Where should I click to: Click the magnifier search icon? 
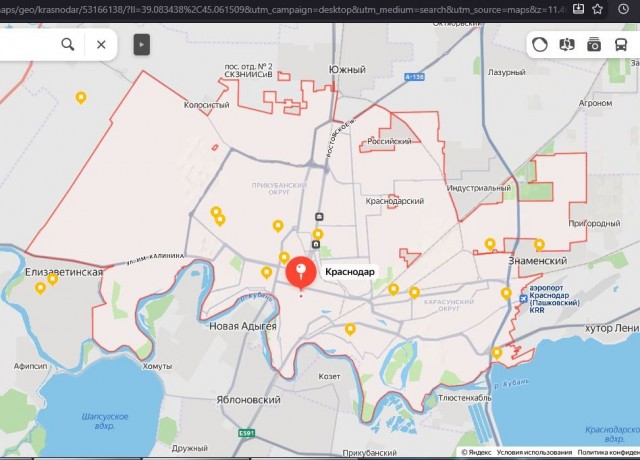68,44
